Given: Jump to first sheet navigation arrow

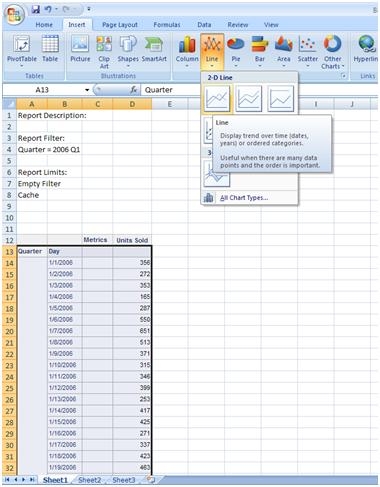Looking at the screenshot, I should pos(7,480).
